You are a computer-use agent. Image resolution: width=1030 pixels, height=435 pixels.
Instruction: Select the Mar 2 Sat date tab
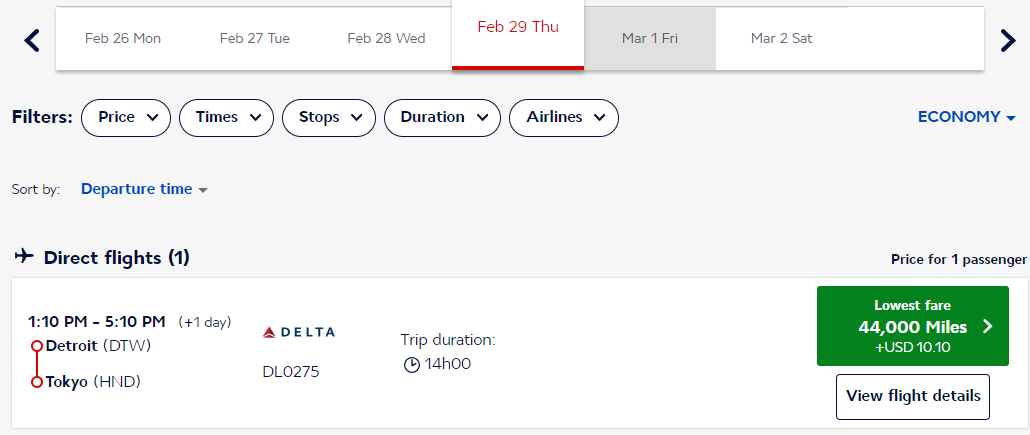(782, 38)
